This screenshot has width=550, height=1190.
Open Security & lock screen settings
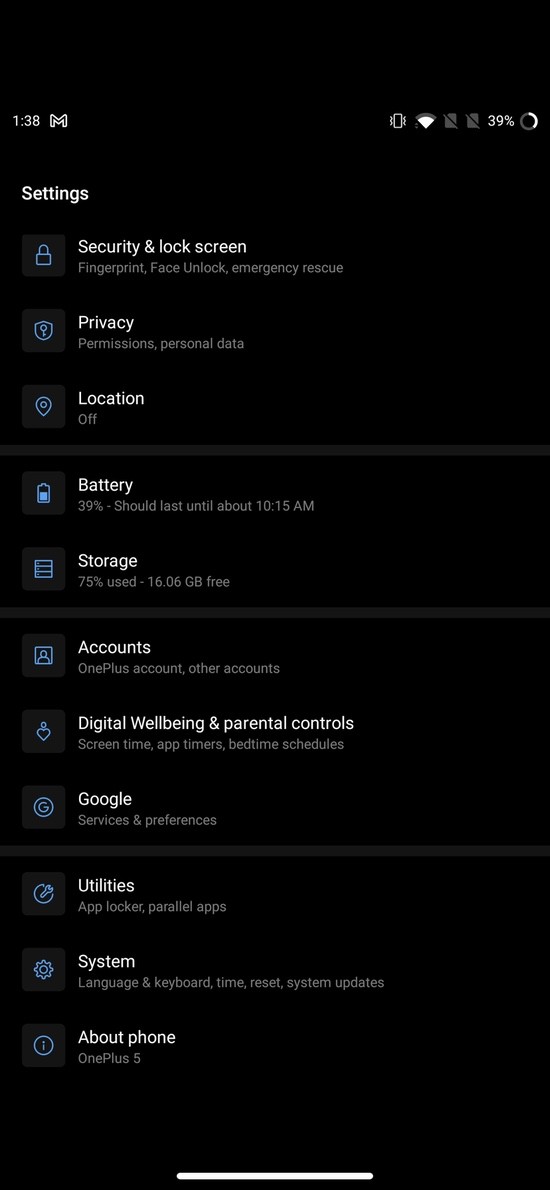tap(275, 256)
